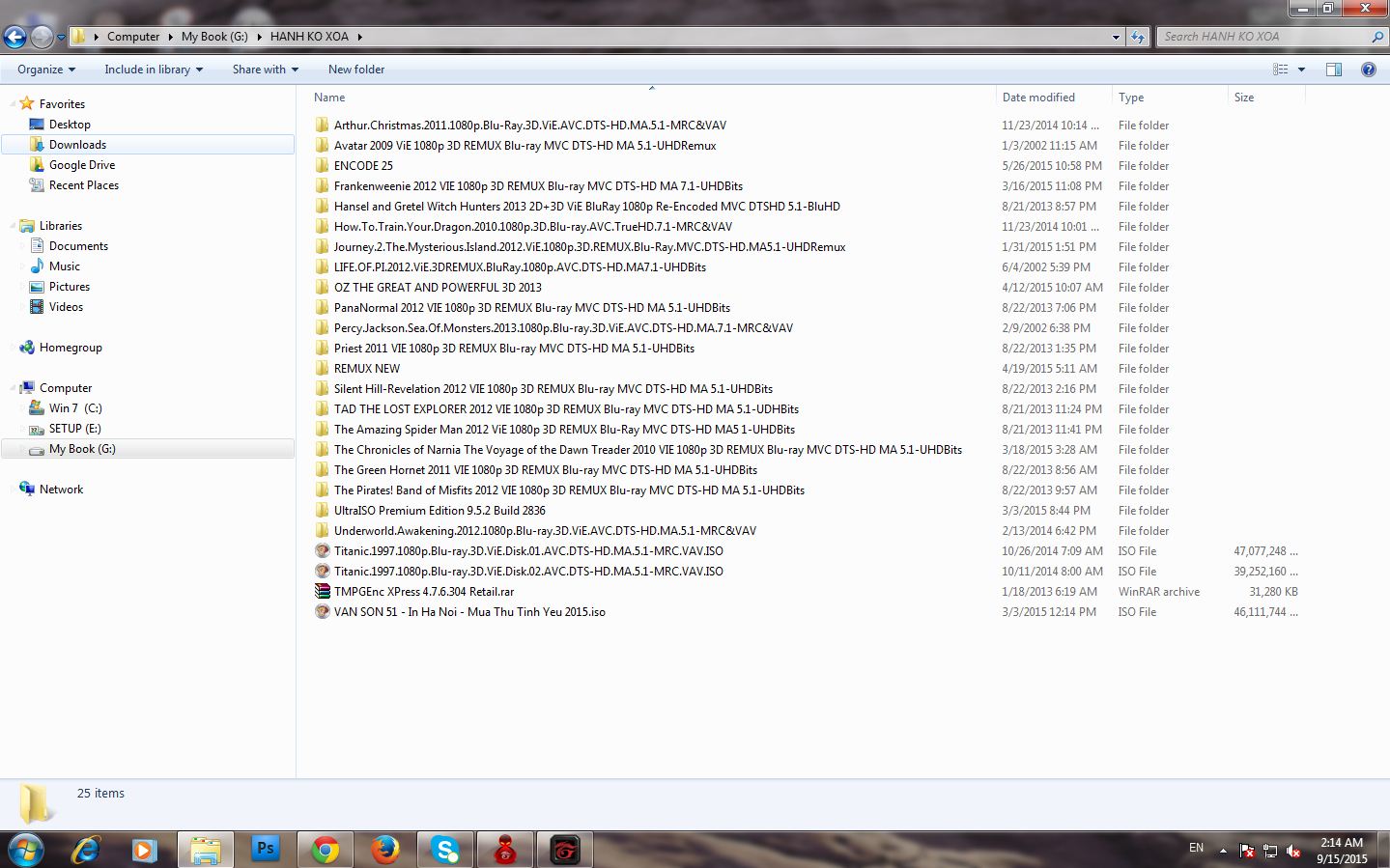
Task: Open Recent Places in Favorites
Action: coord(84,185)
